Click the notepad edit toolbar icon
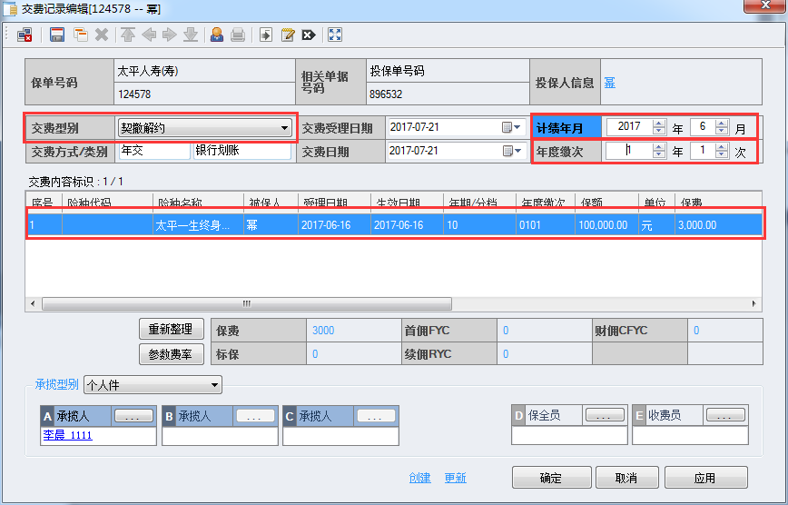 (x=287, y=35)
